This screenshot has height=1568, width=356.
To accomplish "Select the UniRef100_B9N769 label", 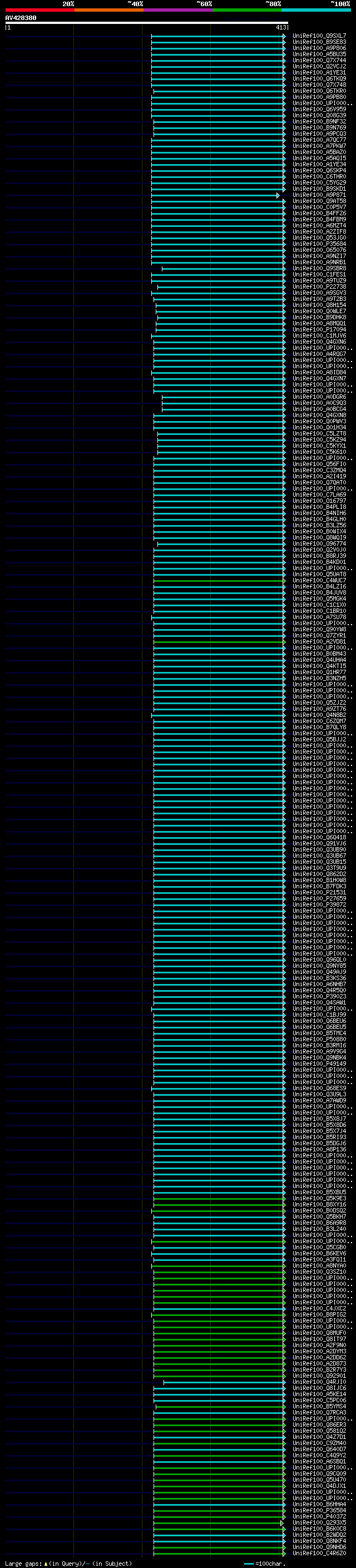I will (x=319, y=128).
